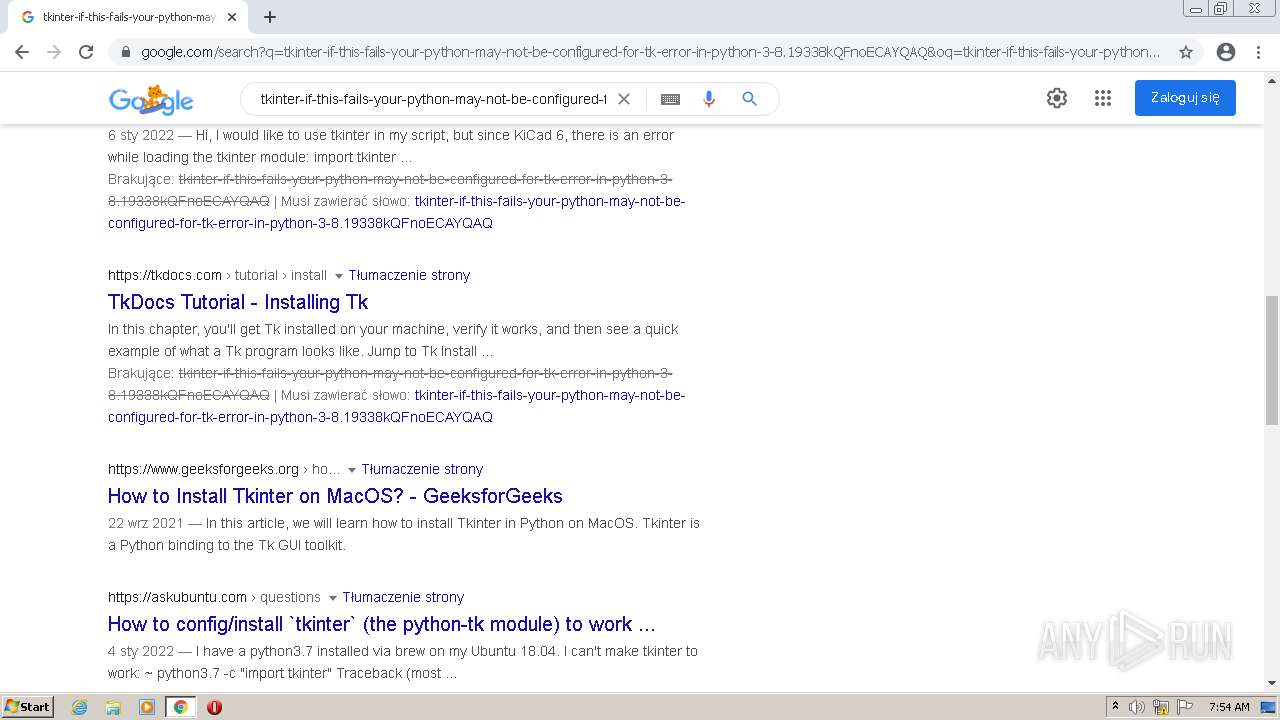Image resolution: width=1280 pixels, height=720 pixels.
Task: Click the https://askubuntu.com breadcrumb URL
Action: (x=177, y=597)
